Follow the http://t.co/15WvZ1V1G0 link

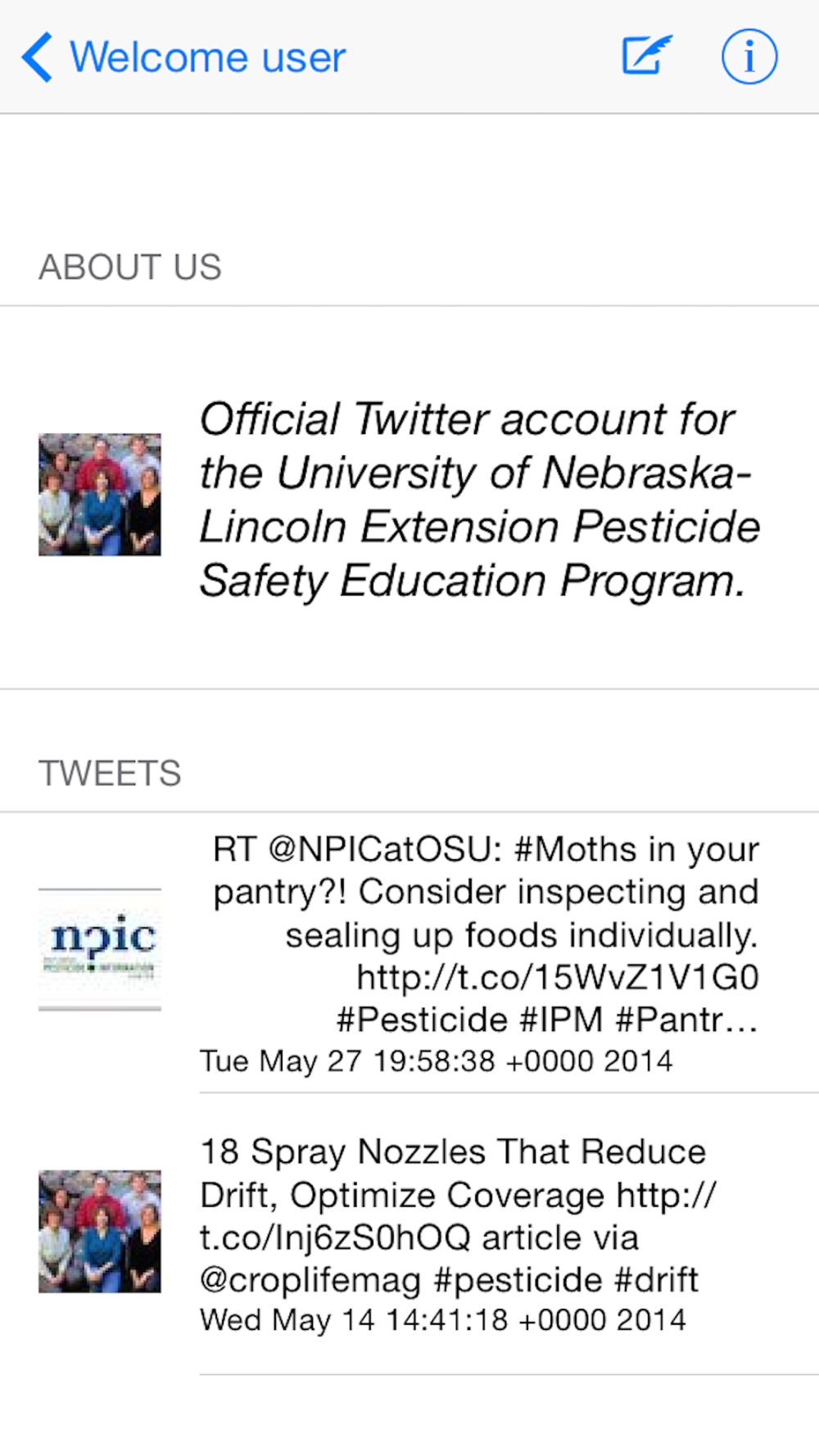(x=558, y=977)
